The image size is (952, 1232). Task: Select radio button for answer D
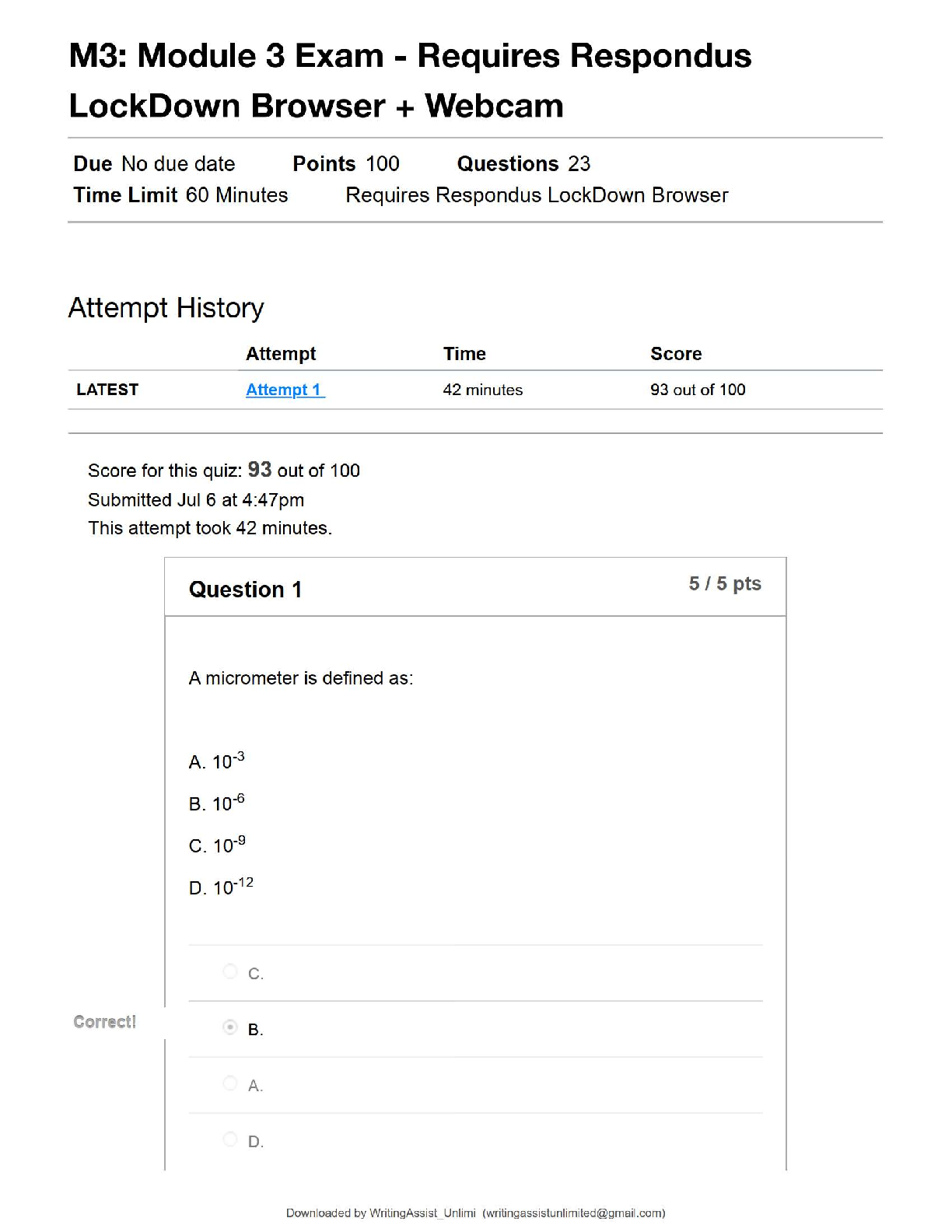point(230,1139)
